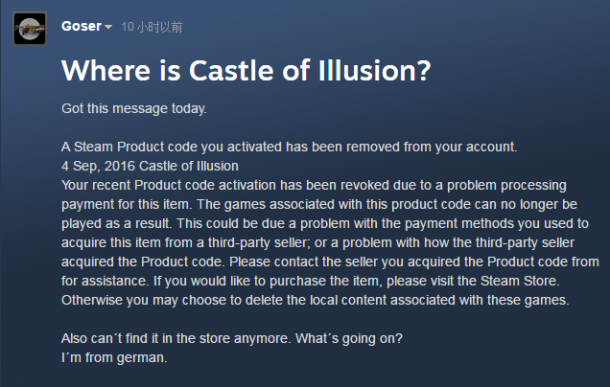Click the 'Your recent Product code activation' line
Viewport: 610px width, 387px height.
tap(314, 185)
